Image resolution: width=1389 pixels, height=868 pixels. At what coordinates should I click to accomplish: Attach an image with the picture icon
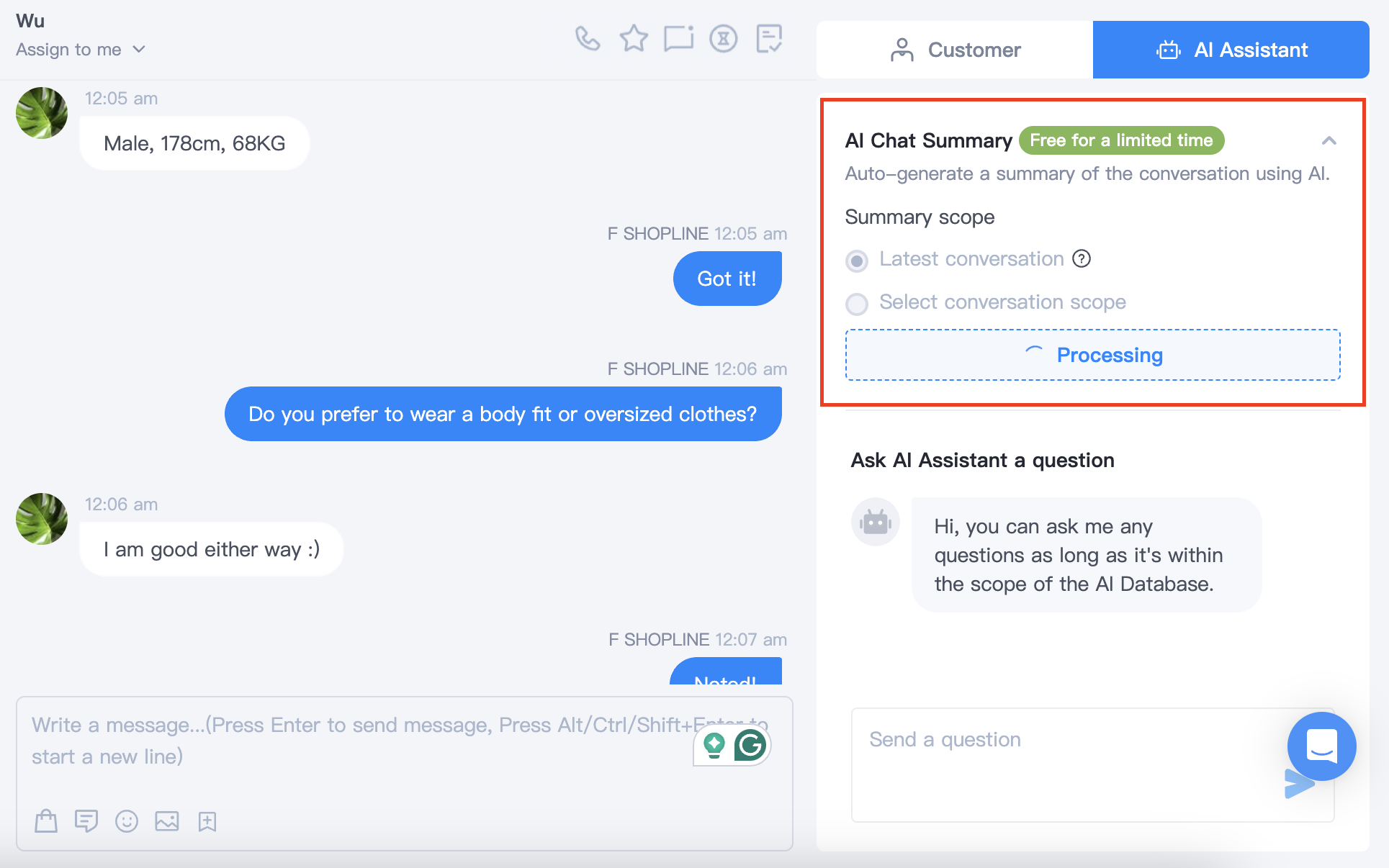coord(167,821)
